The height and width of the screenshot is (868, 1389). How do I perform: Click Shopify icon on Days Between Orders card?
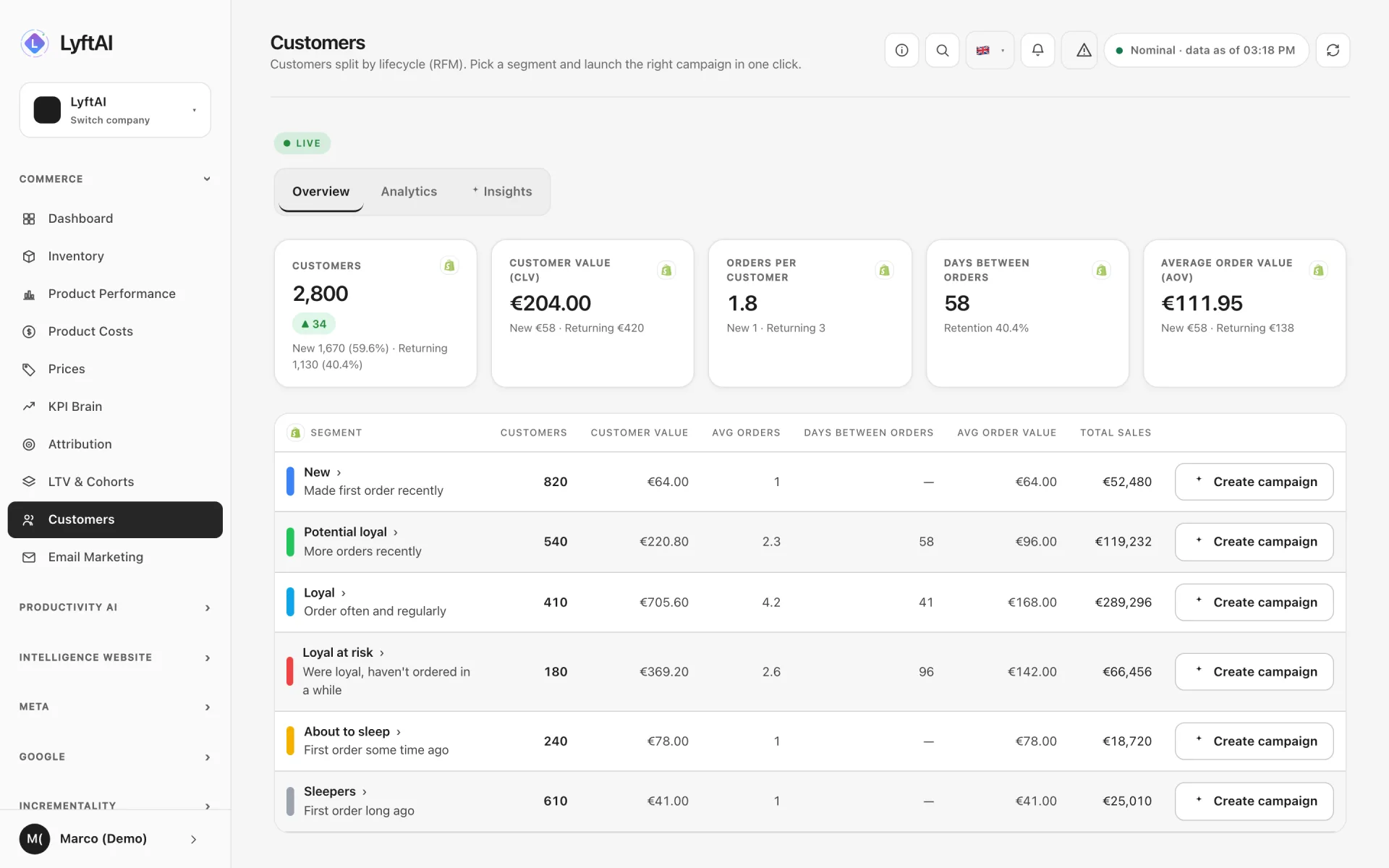tap(1101, 270)
